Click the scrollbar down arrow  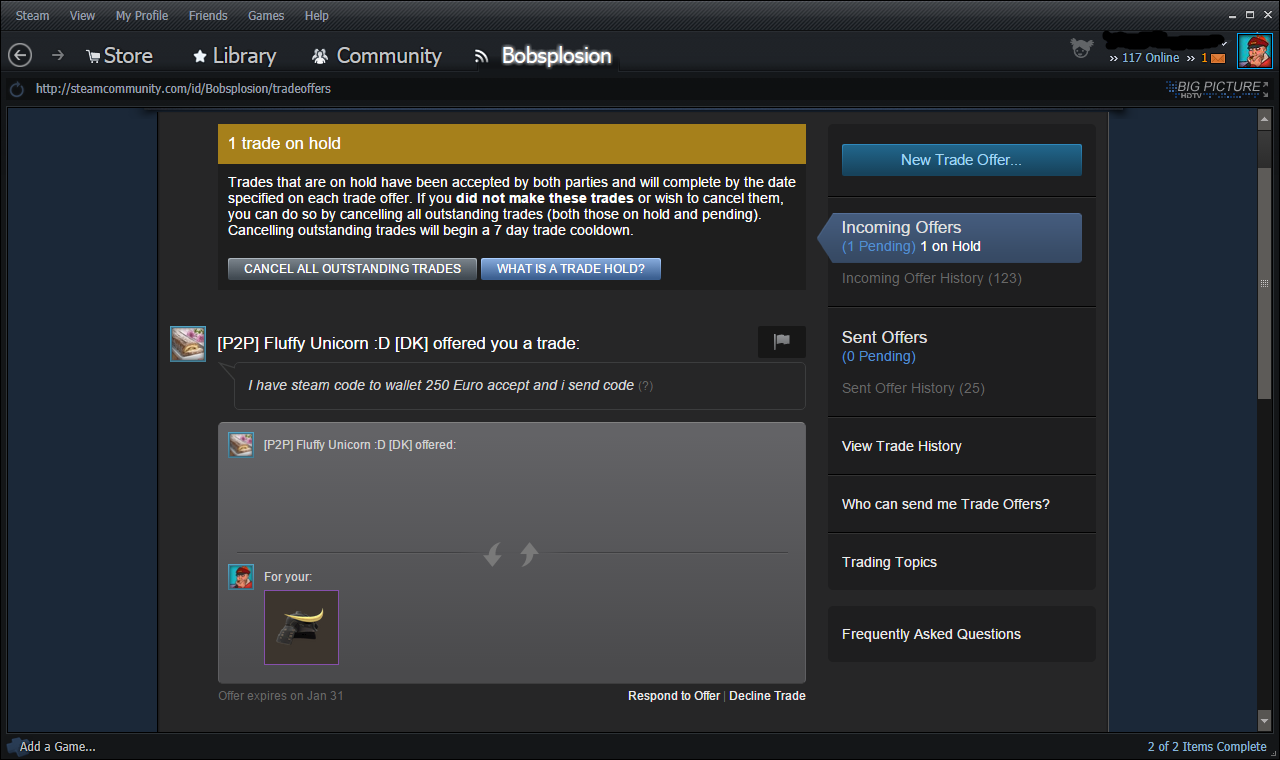(1264, 721)
